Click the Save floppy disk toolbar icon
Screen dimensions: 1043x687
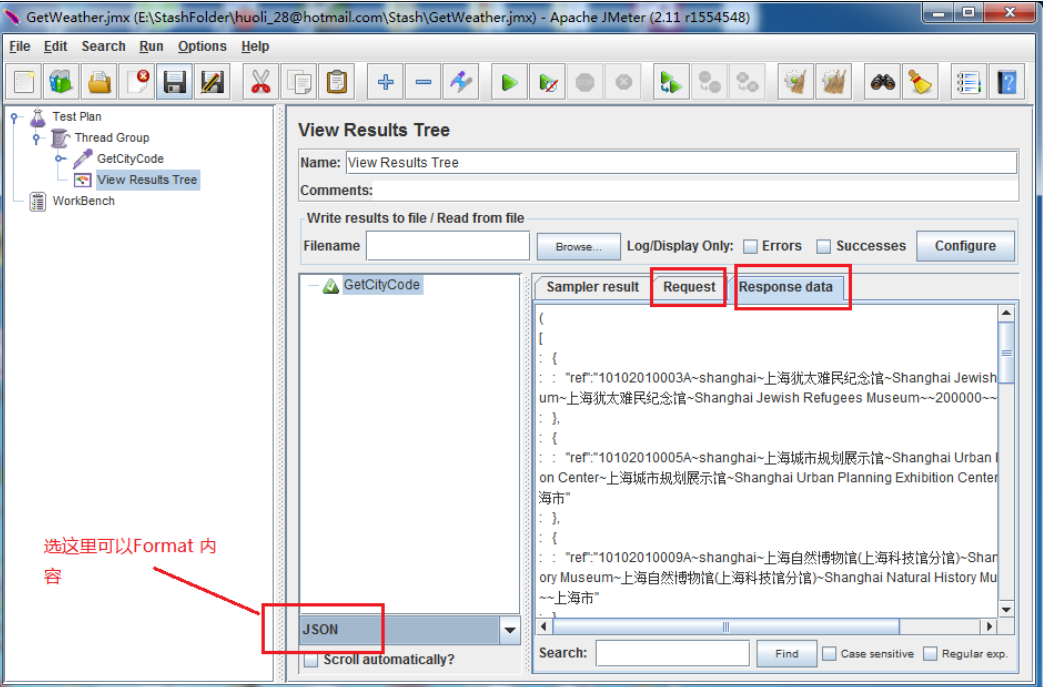pyautogui.click(x=175, y=83)
